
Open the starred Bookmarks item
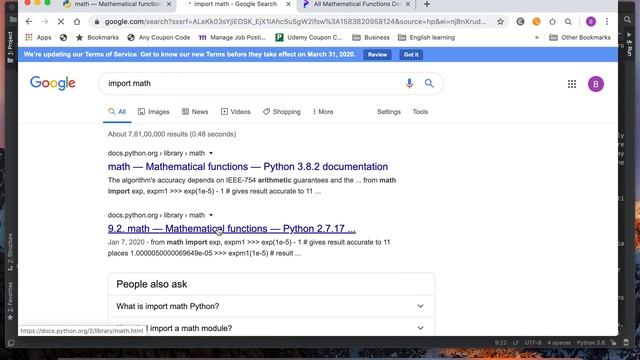coord(97,38)
